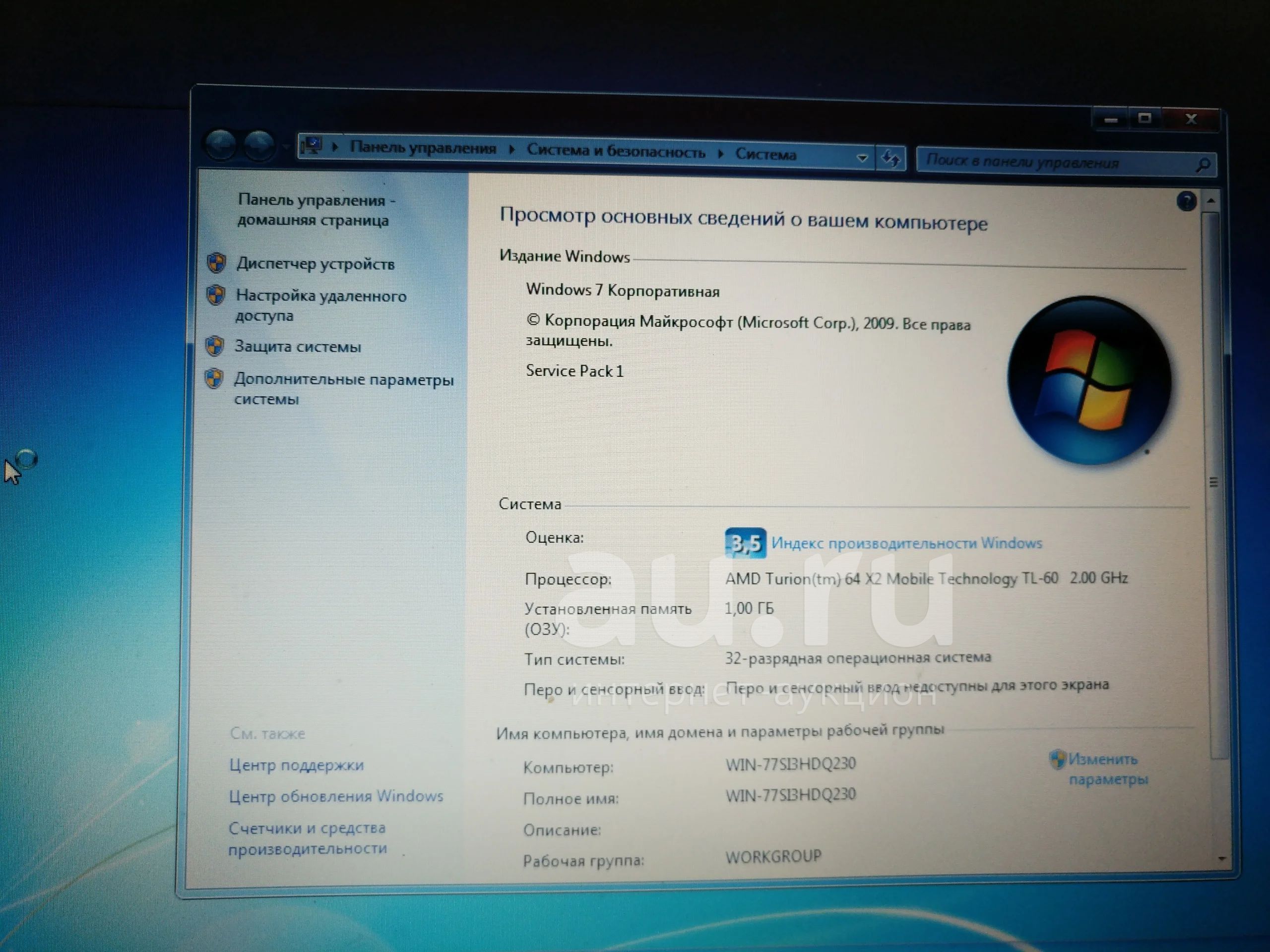This screenshot has height=952, width=1270.
Task: Open the address bar history dropdown arrow
Action: tap(862, 158)
